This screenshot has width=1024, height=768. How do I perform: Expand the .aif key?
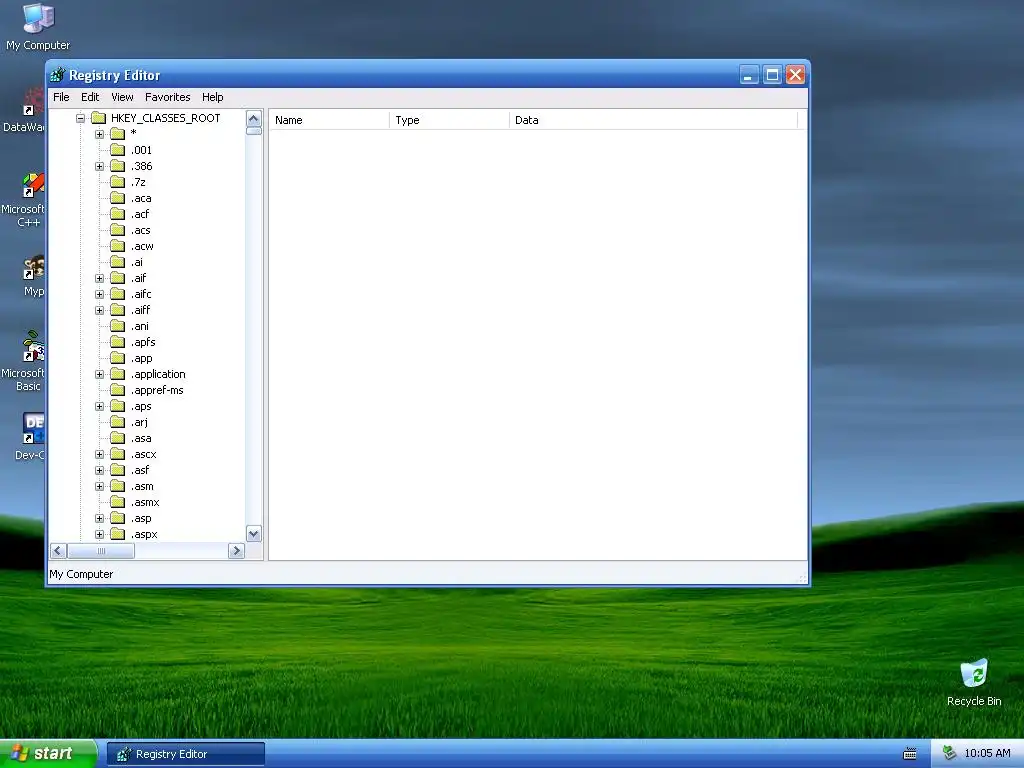pos(99,278)
